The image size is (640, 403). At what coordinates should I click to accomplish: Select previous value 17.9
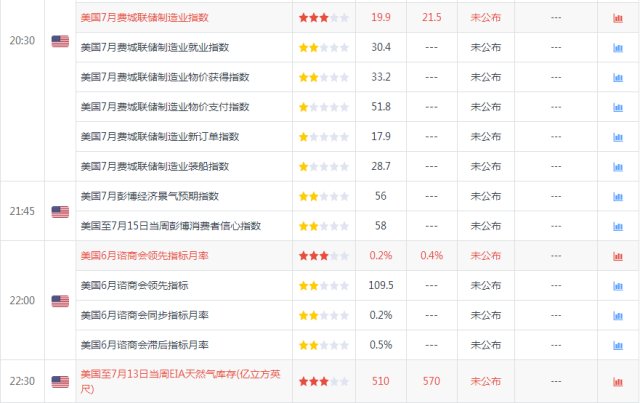pos(381,137)
